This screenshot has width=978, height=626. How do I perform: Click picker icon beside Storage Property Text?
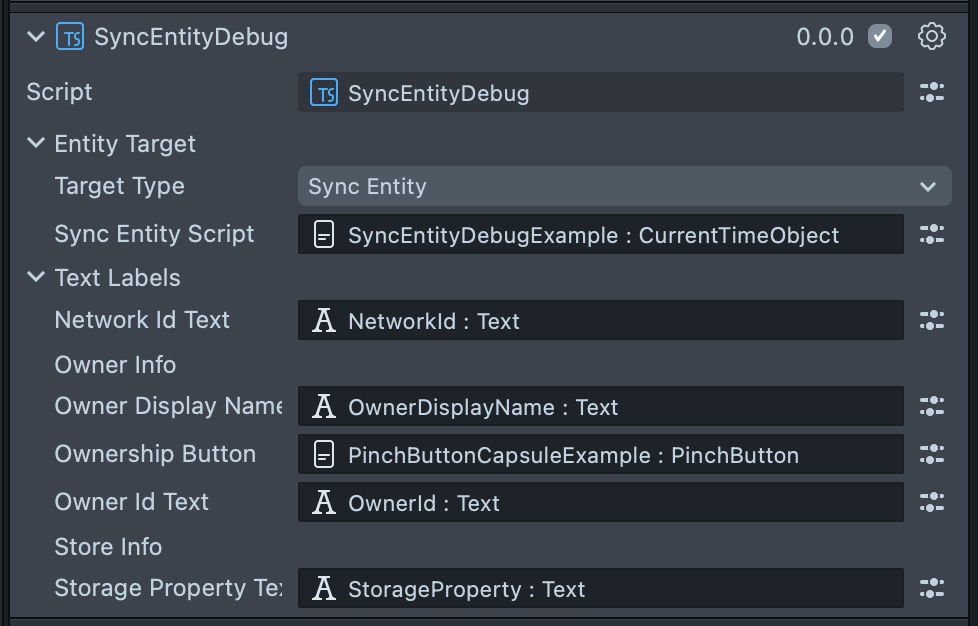pyautogui.click(x=931, y=589)
